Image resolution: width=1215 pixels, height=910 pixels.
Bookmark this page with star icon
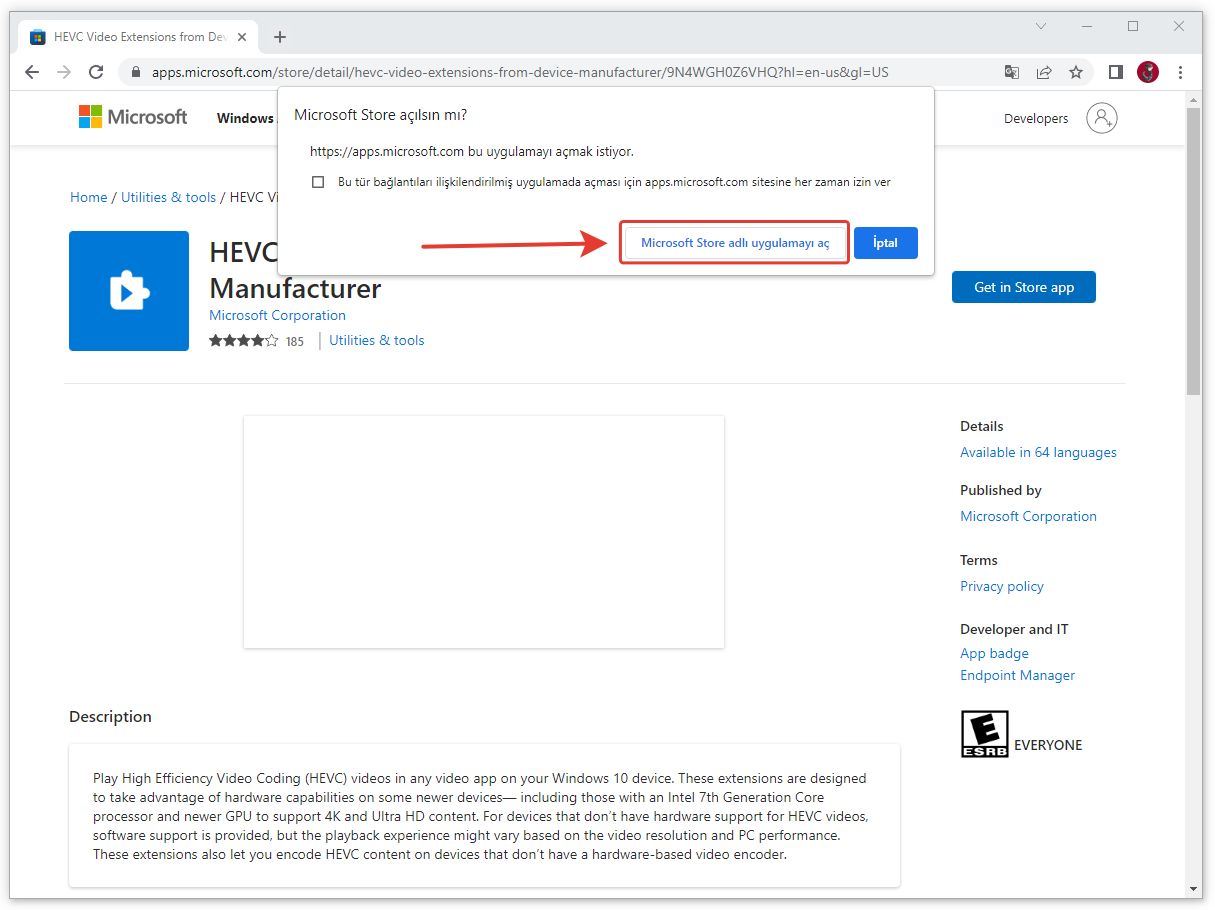[1076, 72]
